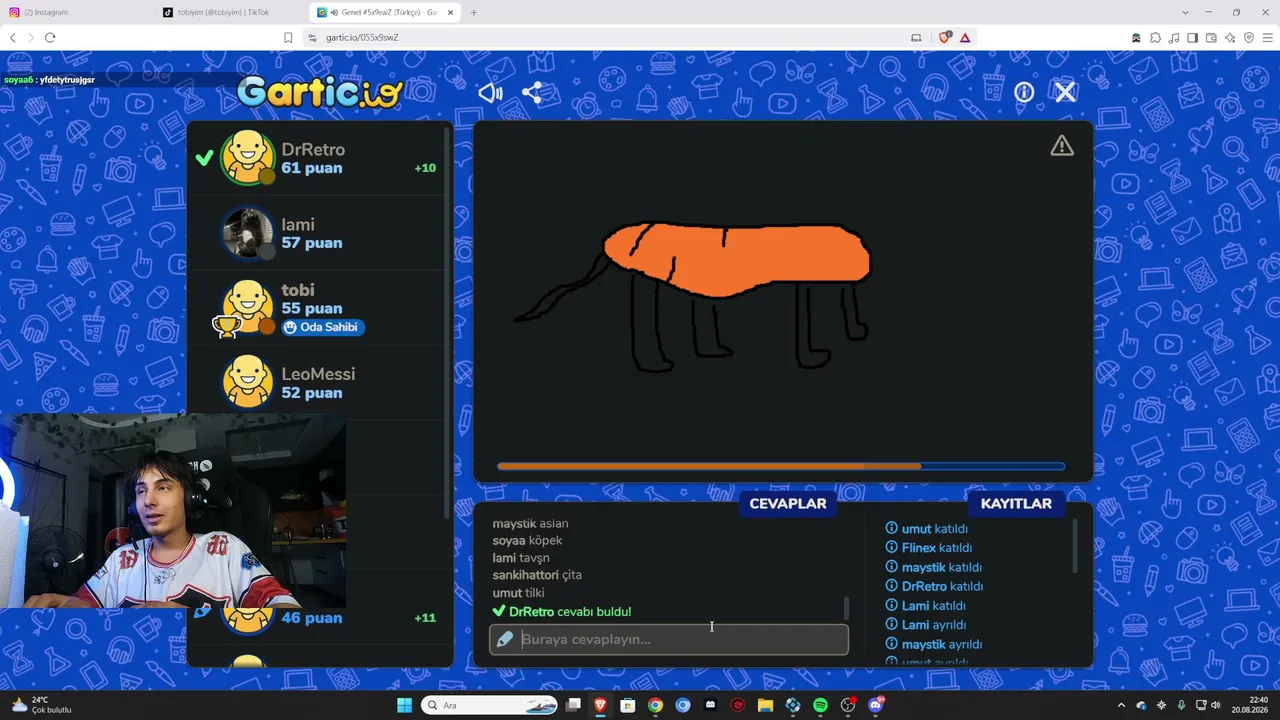The width and height of the screenshot is (1280, 720).
Task: Open the weather widget on the taskbar
Action: [x=40, y=705]
